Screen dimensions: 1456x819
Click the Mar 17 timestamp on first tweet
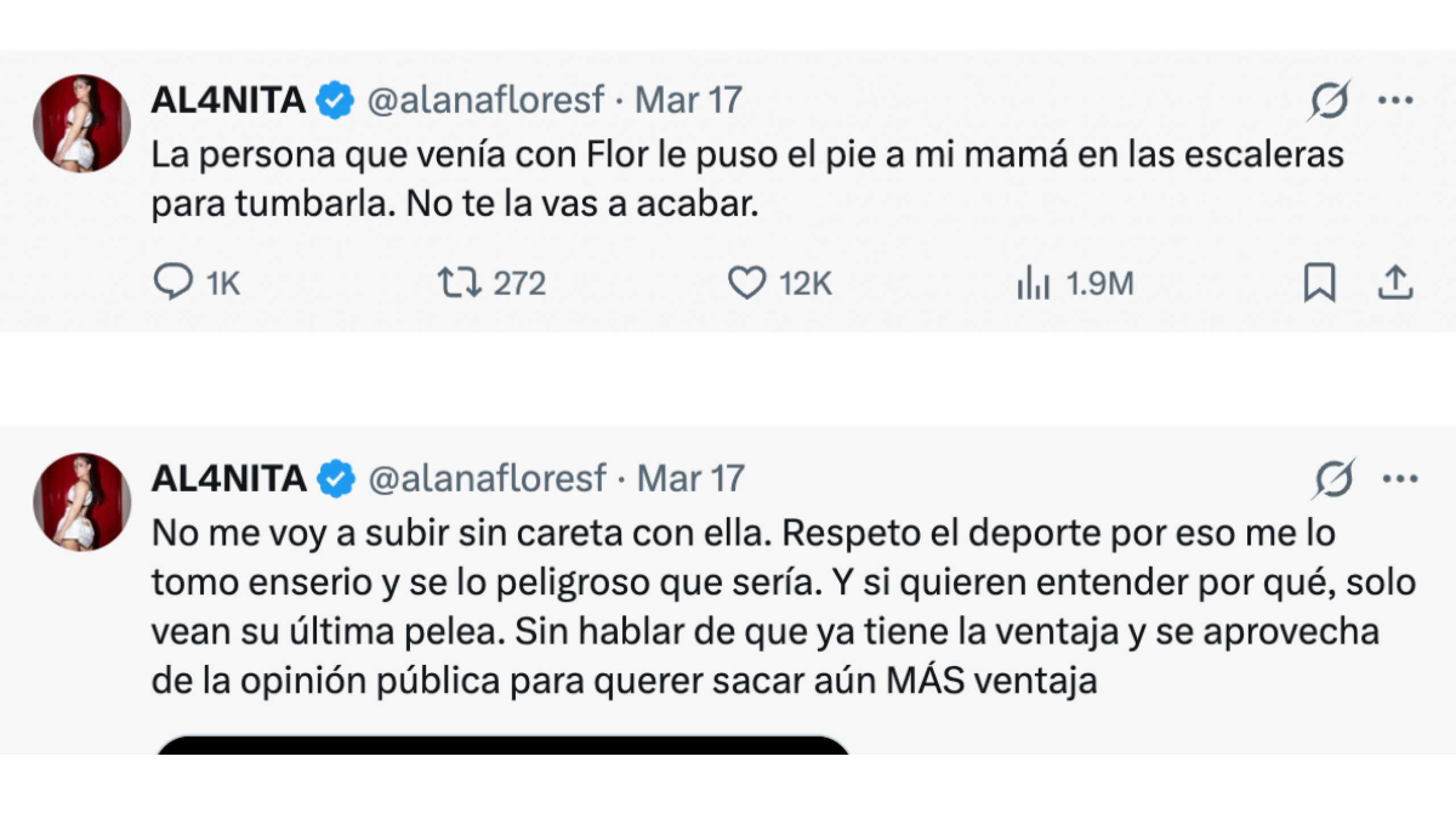[x=691, y=101]
